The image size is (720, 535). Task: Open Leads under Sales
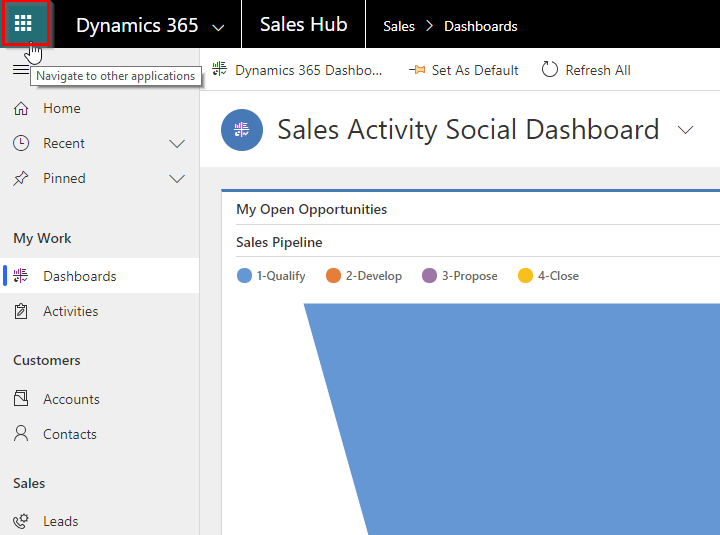click(100, 521)
